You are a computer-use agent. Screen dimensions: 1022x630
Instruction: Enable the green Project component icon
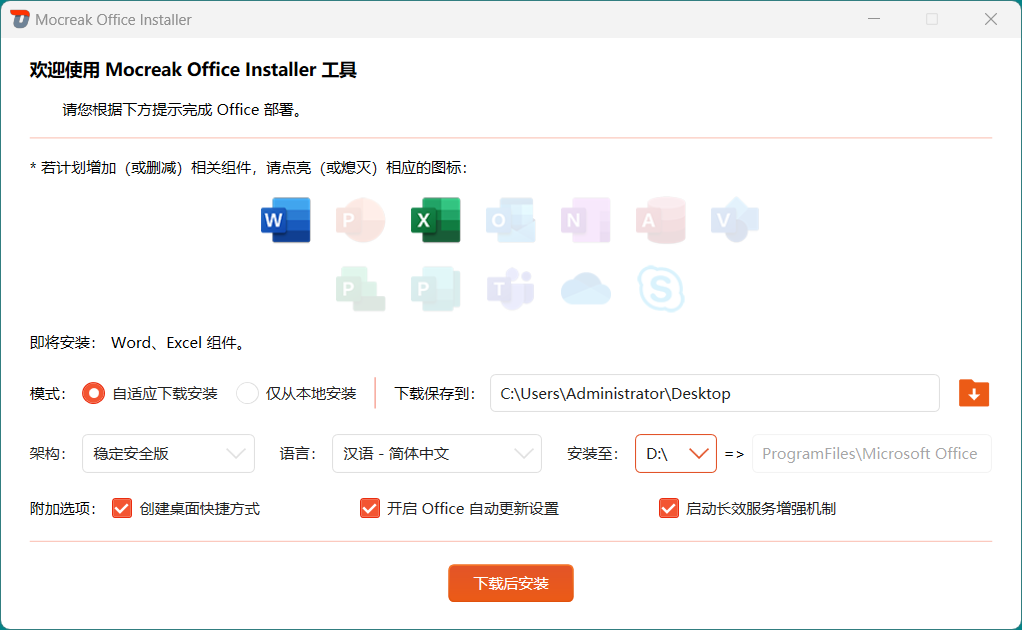point(360,289)
